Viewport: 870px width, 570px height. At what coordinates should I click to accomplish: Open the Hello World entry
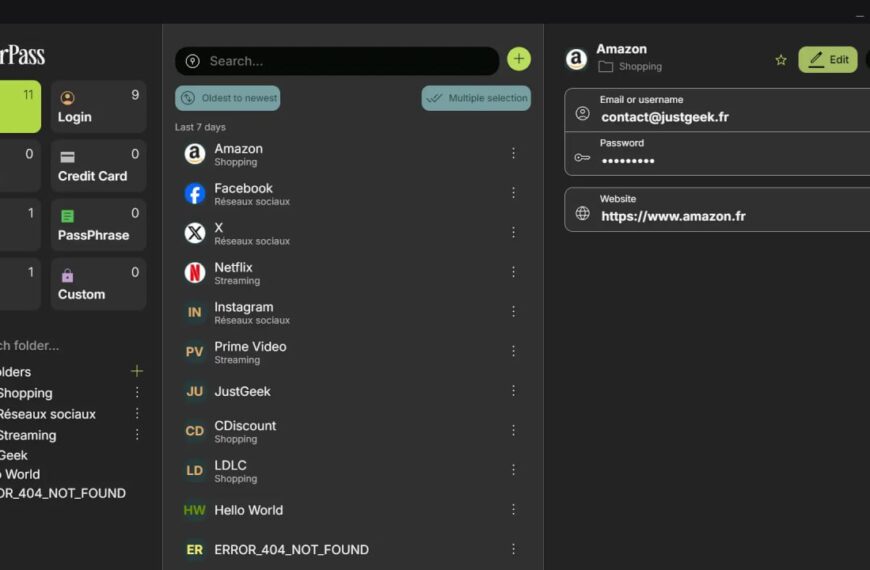[x=352, y=510]
